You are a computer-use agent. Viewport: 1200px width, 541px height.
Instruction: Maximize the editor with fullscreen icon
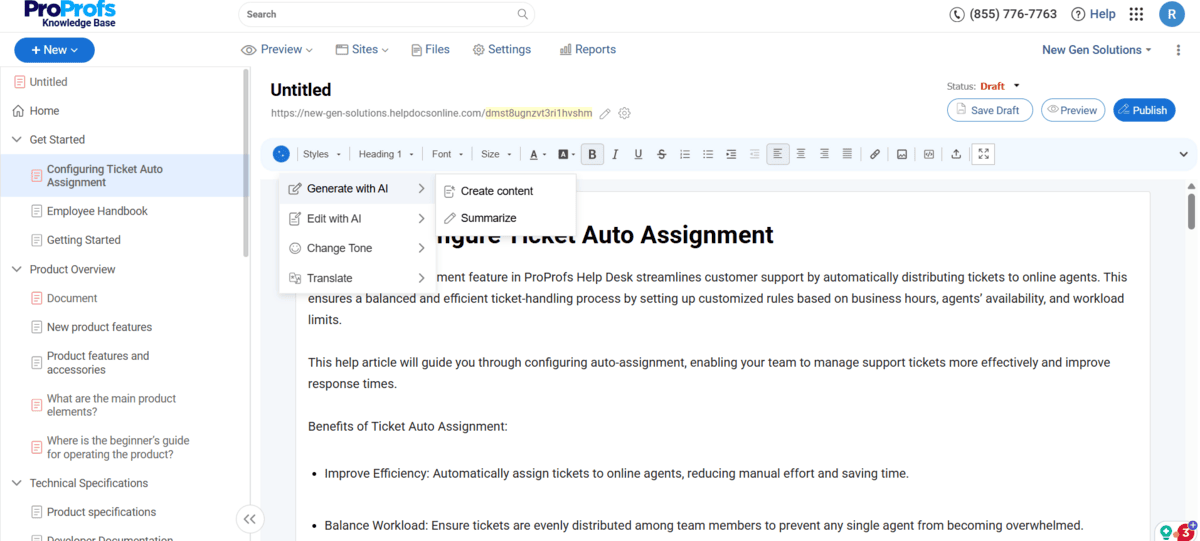pyautogui.click(x=984, y=154)
